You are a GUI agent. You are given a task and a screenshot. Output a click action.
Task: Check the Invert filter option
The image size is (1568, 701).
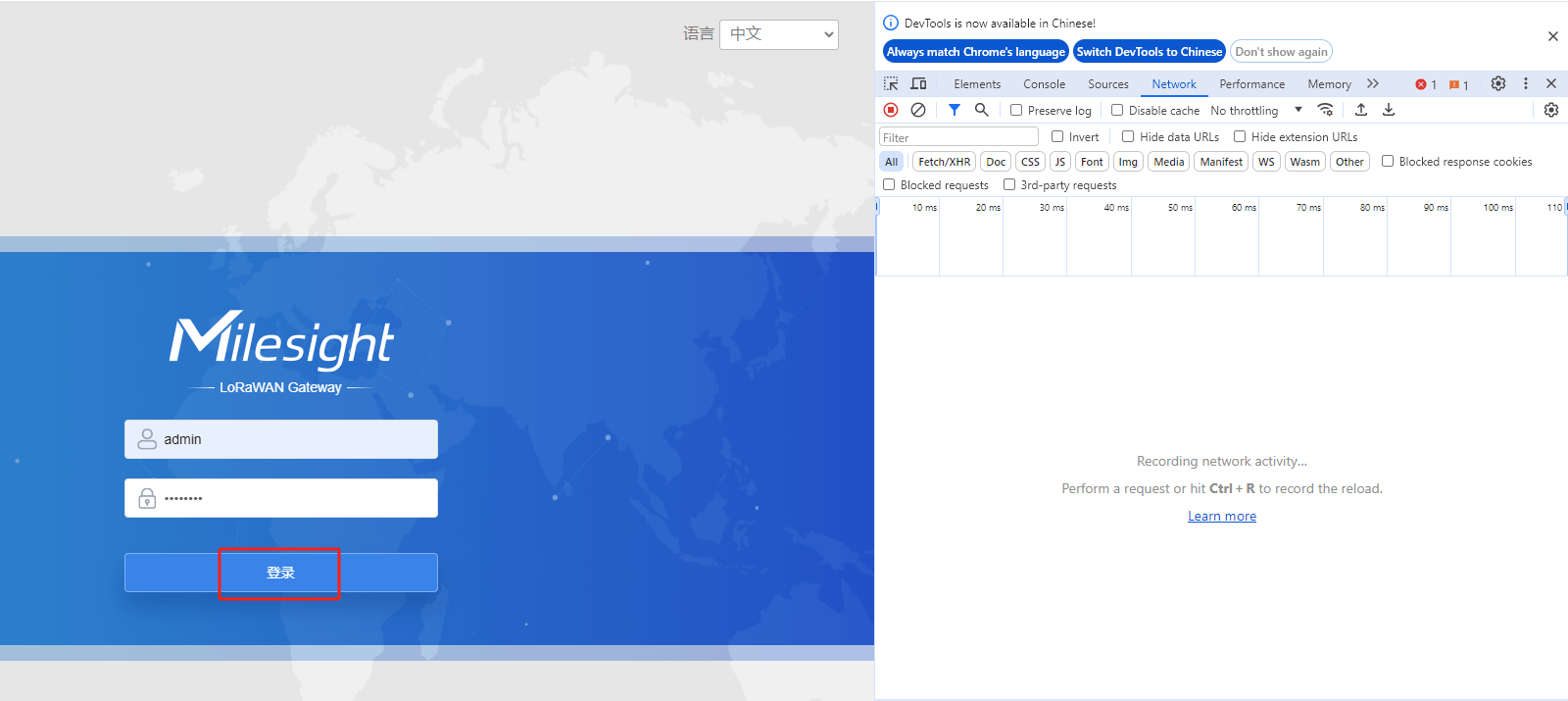tap(1057, 136)
